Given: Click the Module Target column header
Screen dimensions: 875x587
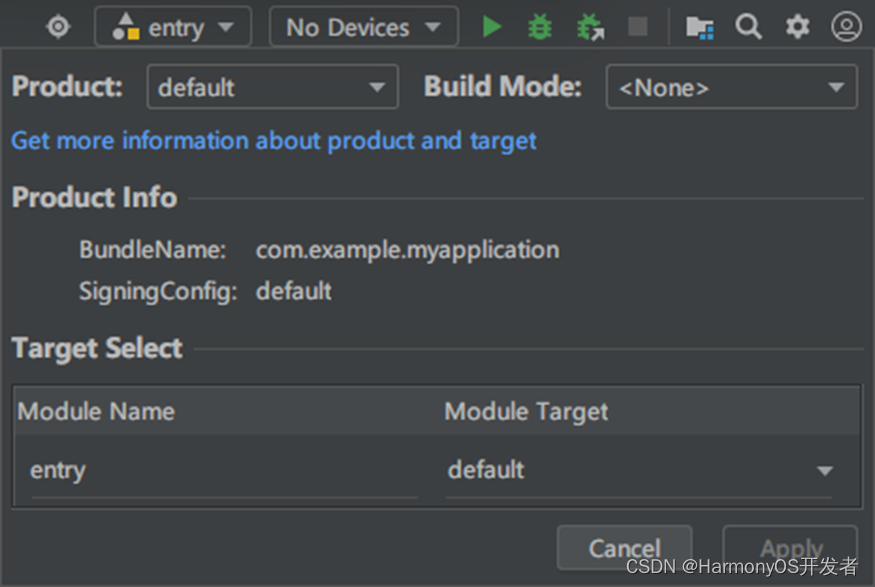Looking at the screenshot, I should 526,412.
